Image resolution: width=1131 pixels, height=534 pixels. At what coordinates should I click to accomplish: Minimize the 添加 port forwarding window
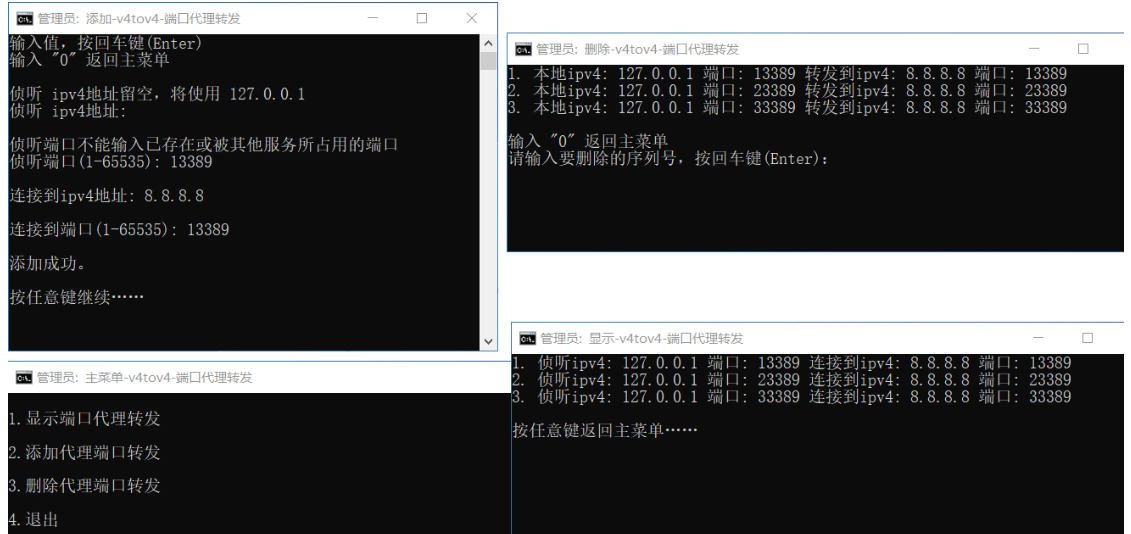coord(372,18)
